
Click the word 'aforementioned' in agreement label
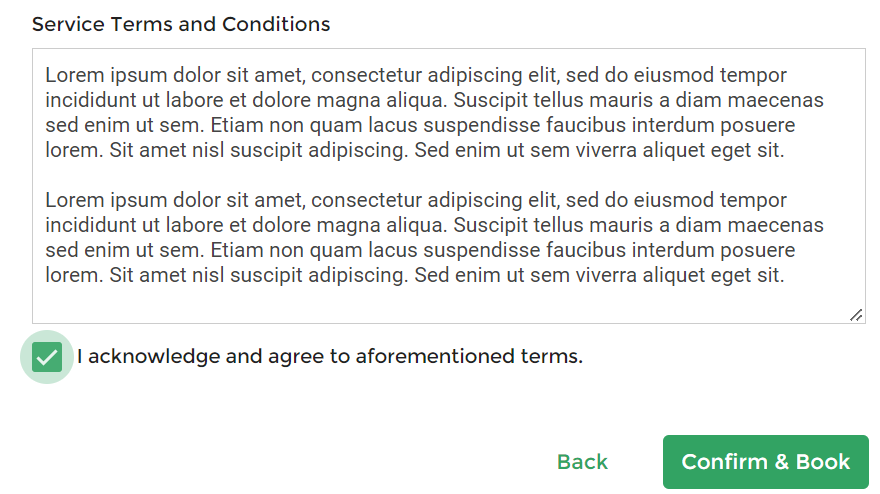pyautogui.click(x=434, y=356)
